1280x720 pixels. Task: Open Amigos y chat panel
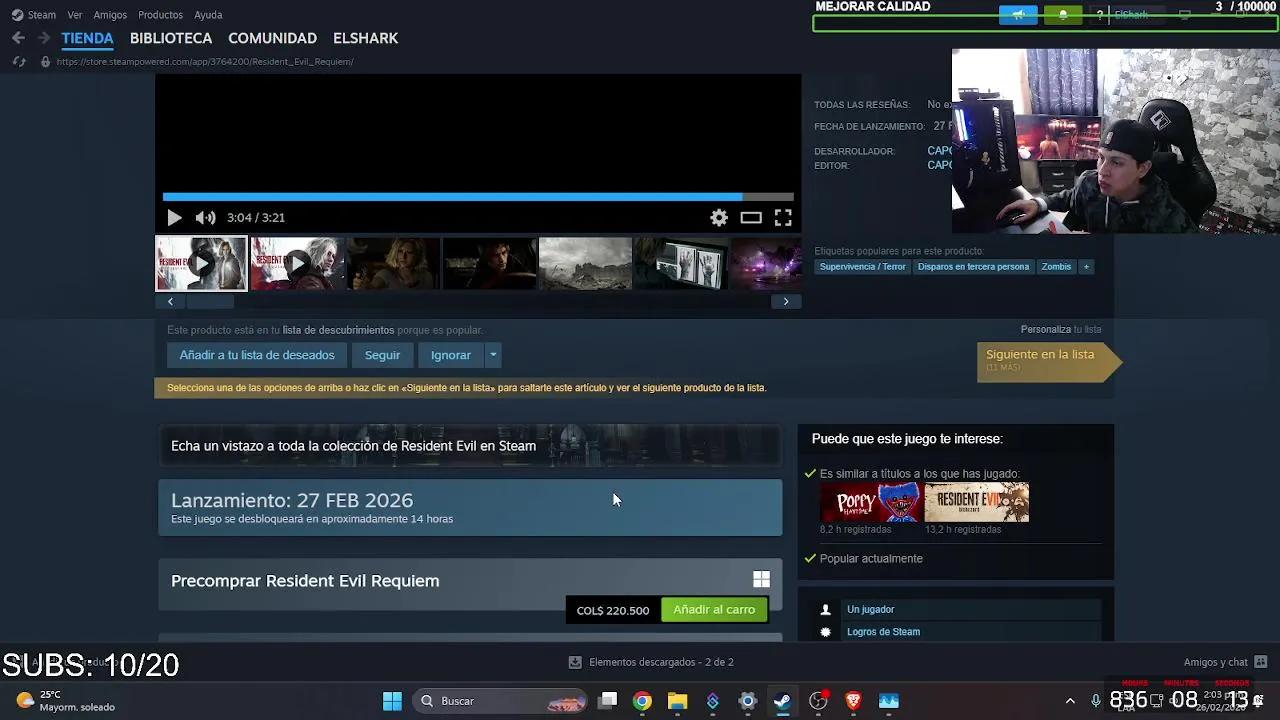click(x=1225, y=662)
